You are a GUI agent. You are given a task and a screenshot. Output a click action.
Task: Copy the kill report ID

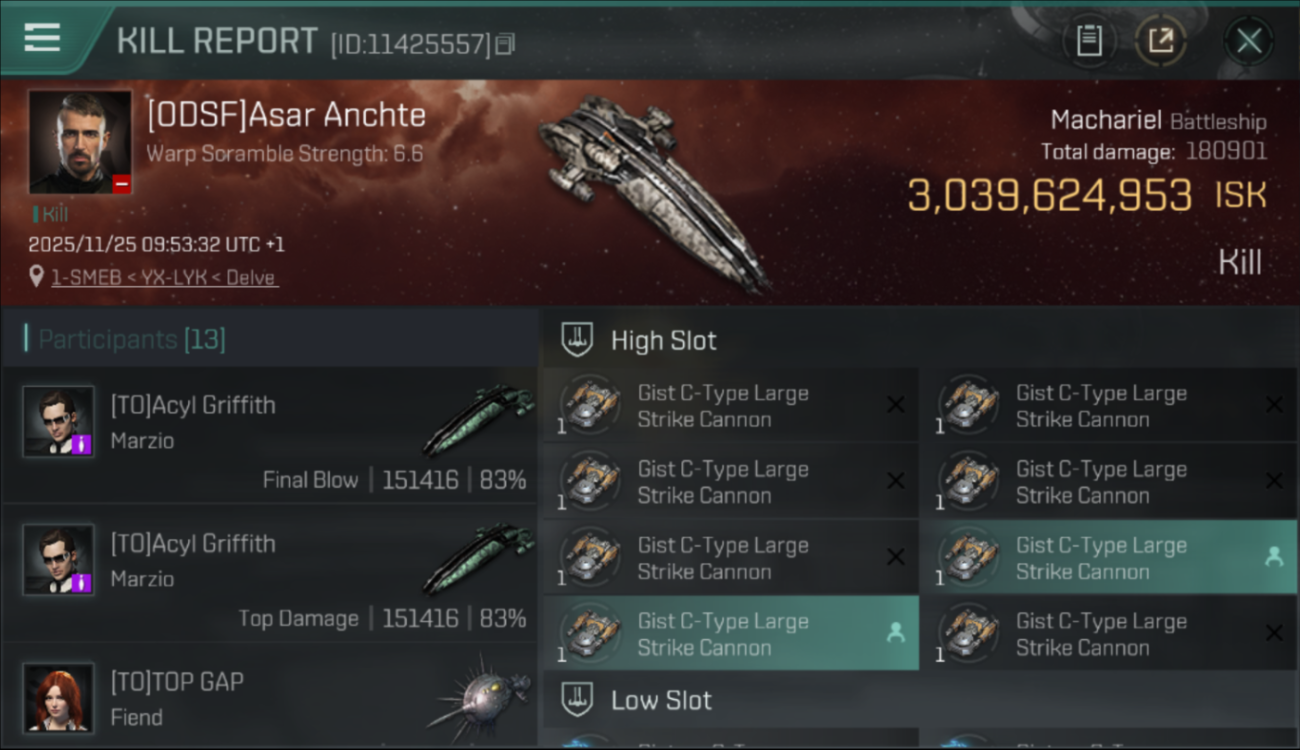(505, 44)
